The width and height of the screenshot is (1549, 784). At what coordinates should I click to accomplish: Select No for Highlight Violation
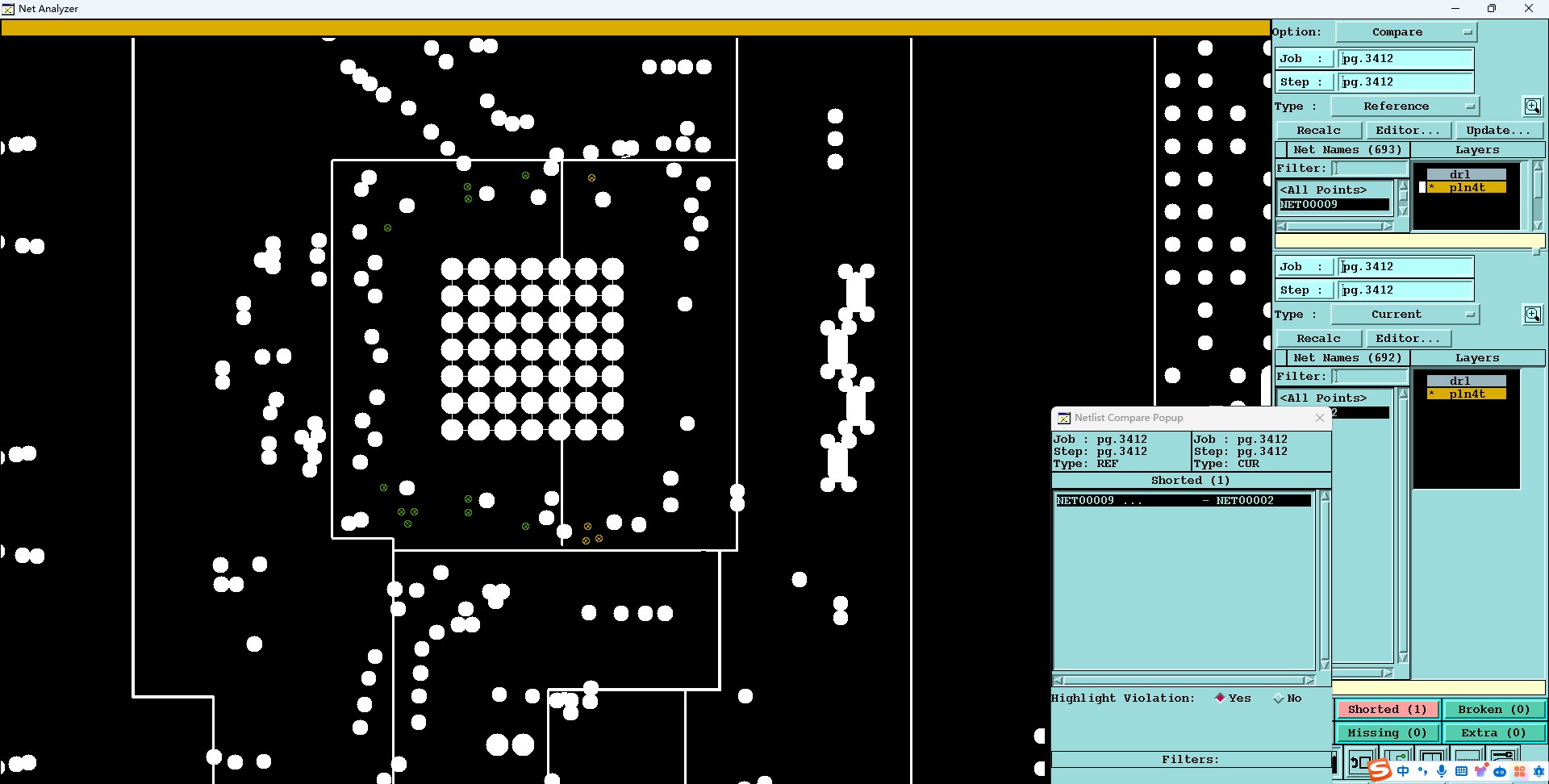click(x=1278, y=699)
